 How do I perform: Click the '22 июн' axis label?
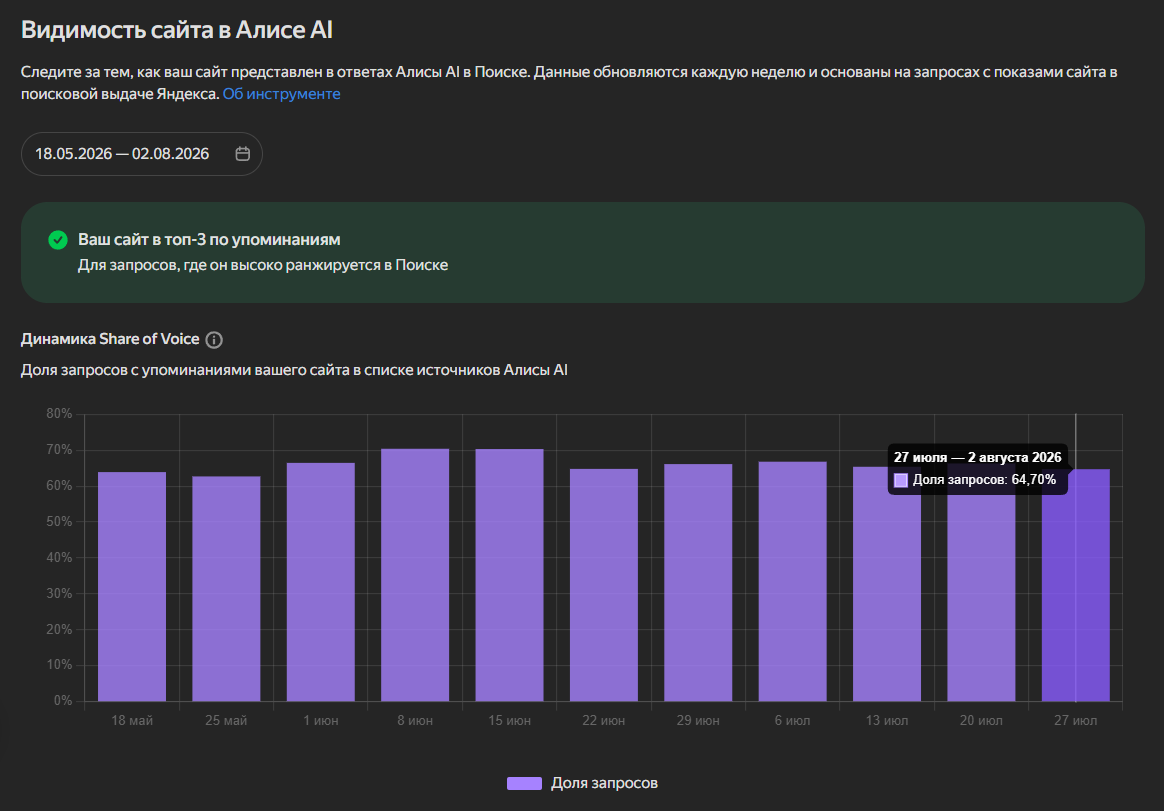(604, 720)
